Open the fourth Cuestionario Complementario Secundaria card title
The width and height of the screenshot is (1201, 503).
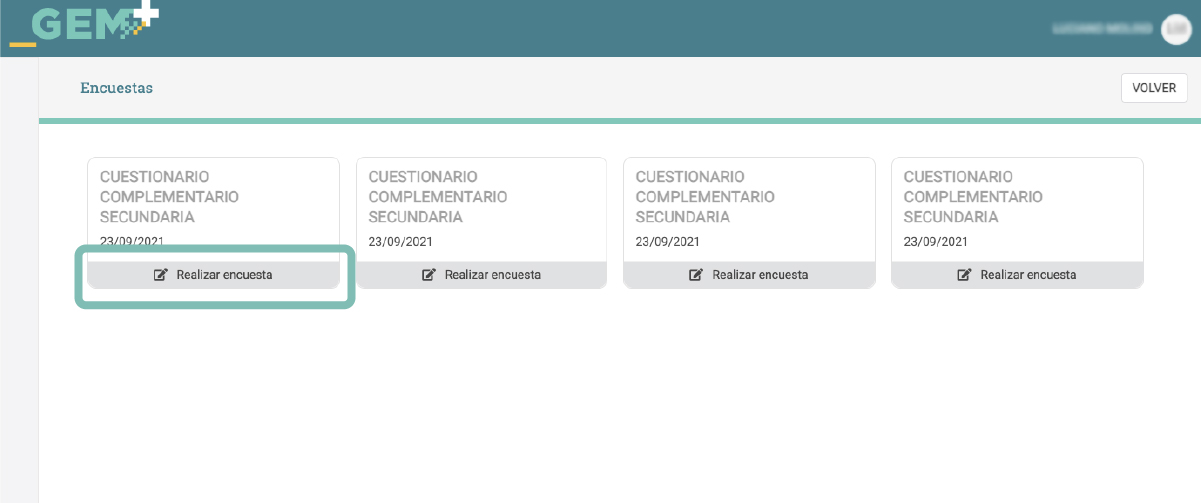click(973, 197)
